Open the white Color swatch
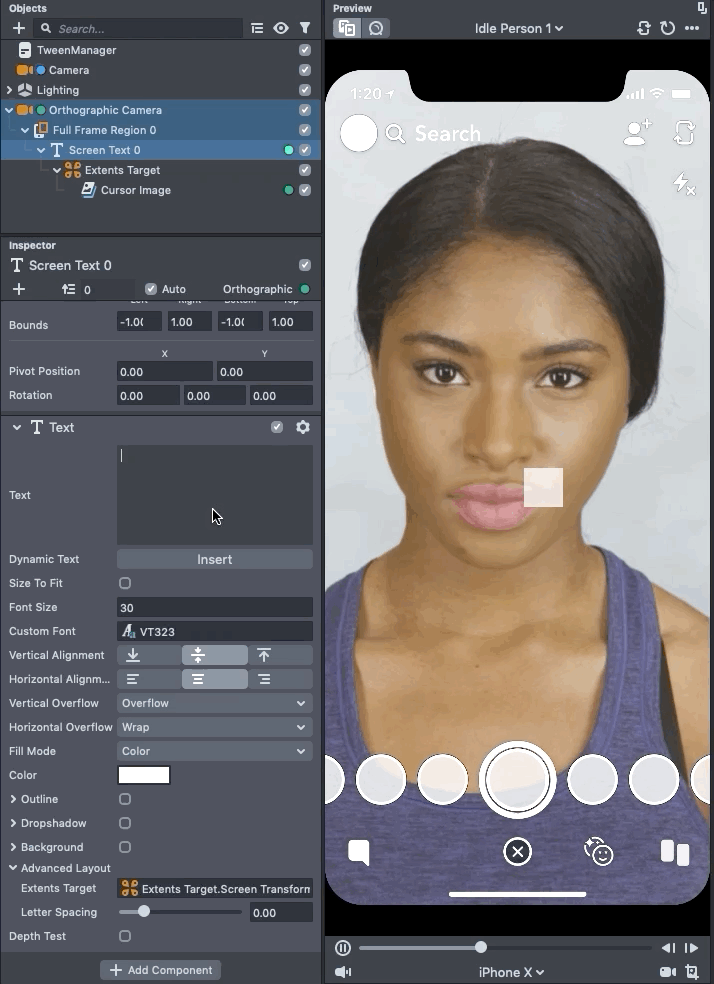 tap(144, 775)
